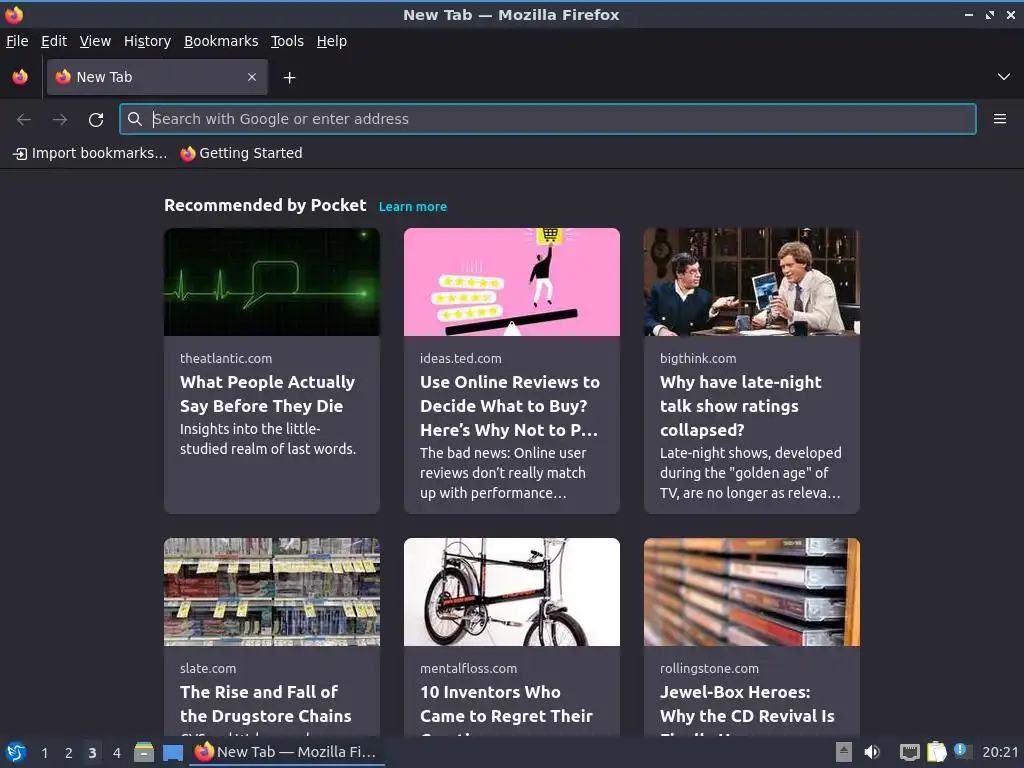Viewport: 1024px width, 768px height.
Task: Open Use Online Reviews to Decide article
Action: pyautogui.click(x=509, y=406)
